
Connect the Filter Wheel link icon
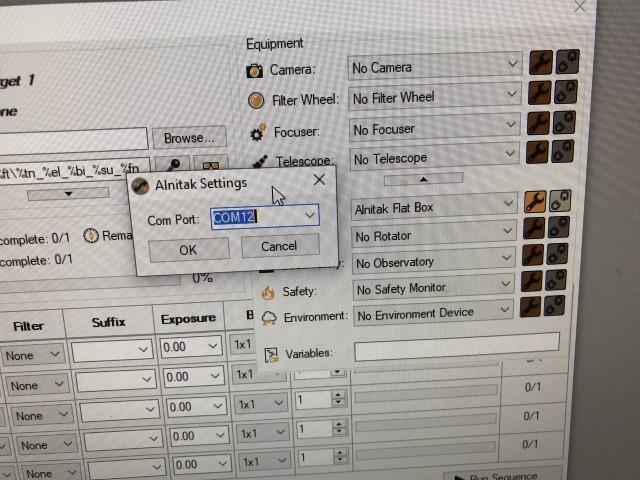tap(566, 92)
